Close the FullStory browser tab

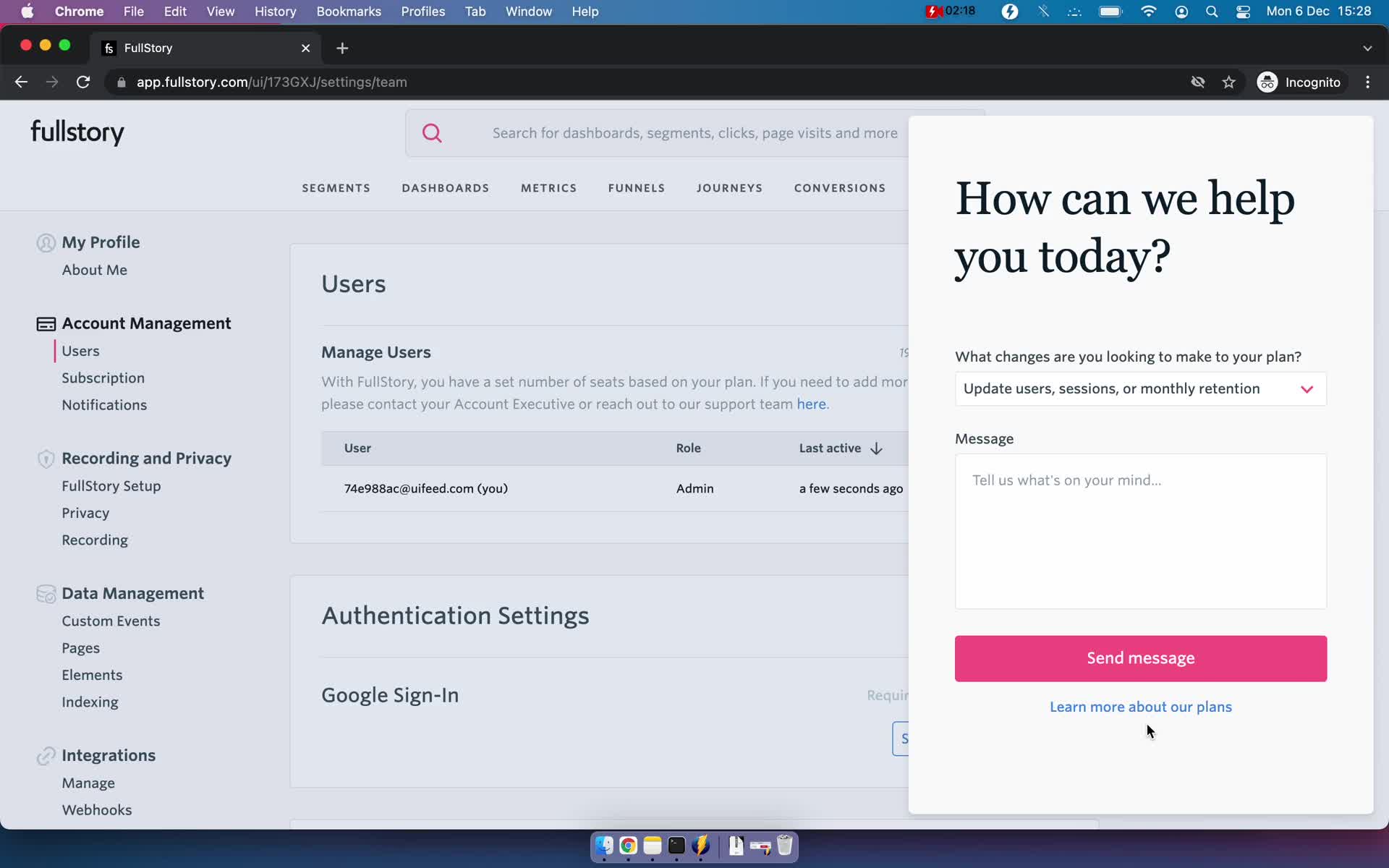point(305,48)
